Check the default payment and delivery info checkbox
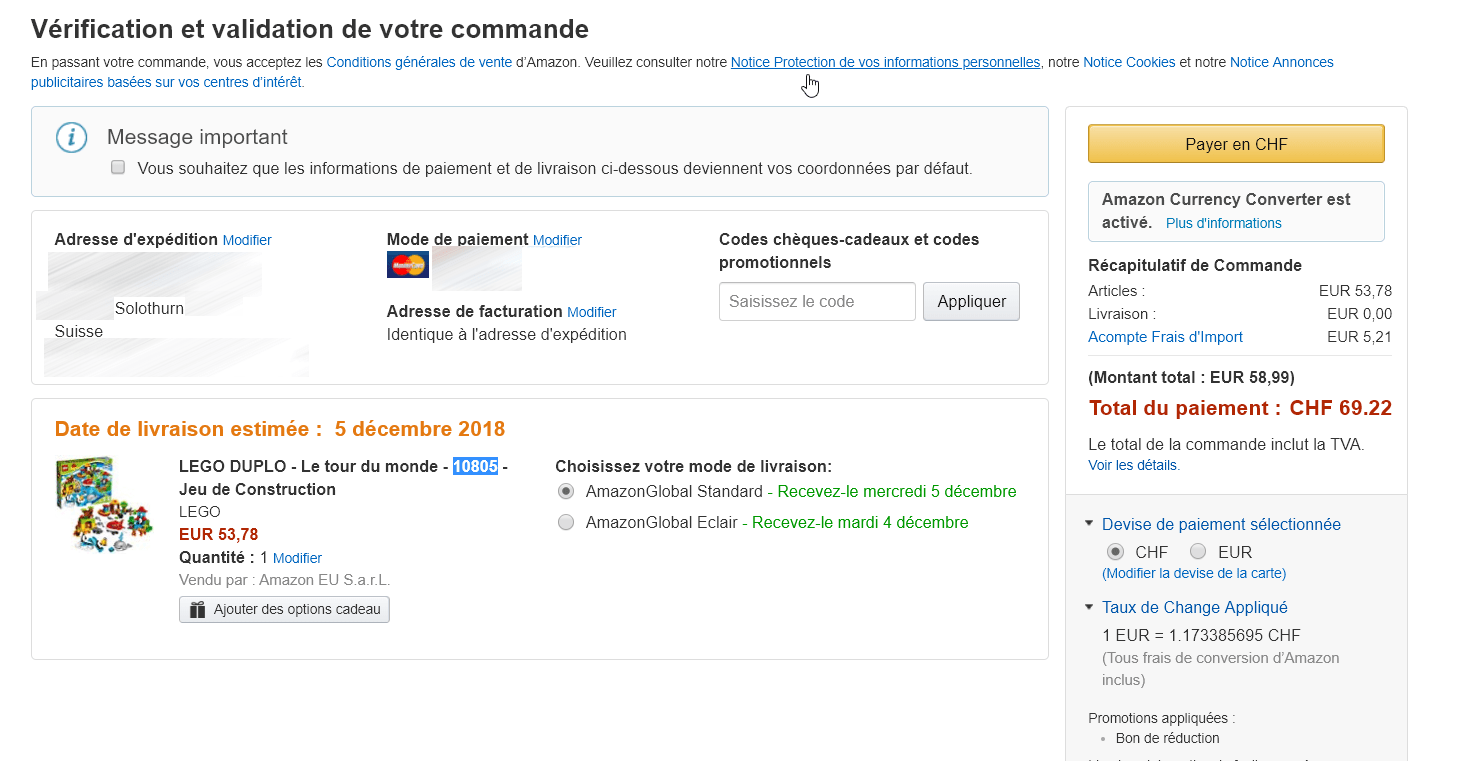Screen dimensions: 1469x761 (118, 168)
